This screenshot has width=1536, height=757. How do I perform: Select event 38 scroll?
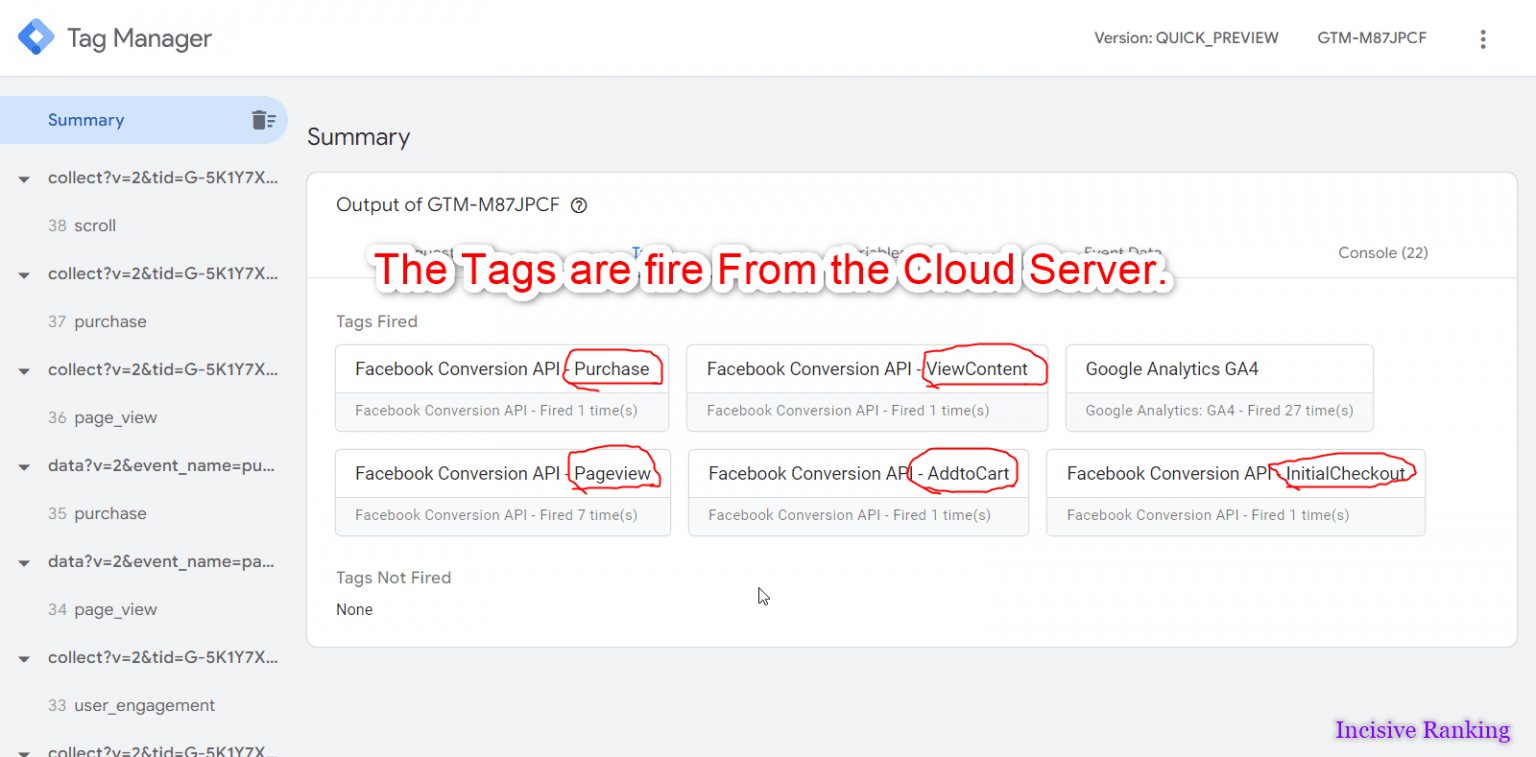(82, 226)
